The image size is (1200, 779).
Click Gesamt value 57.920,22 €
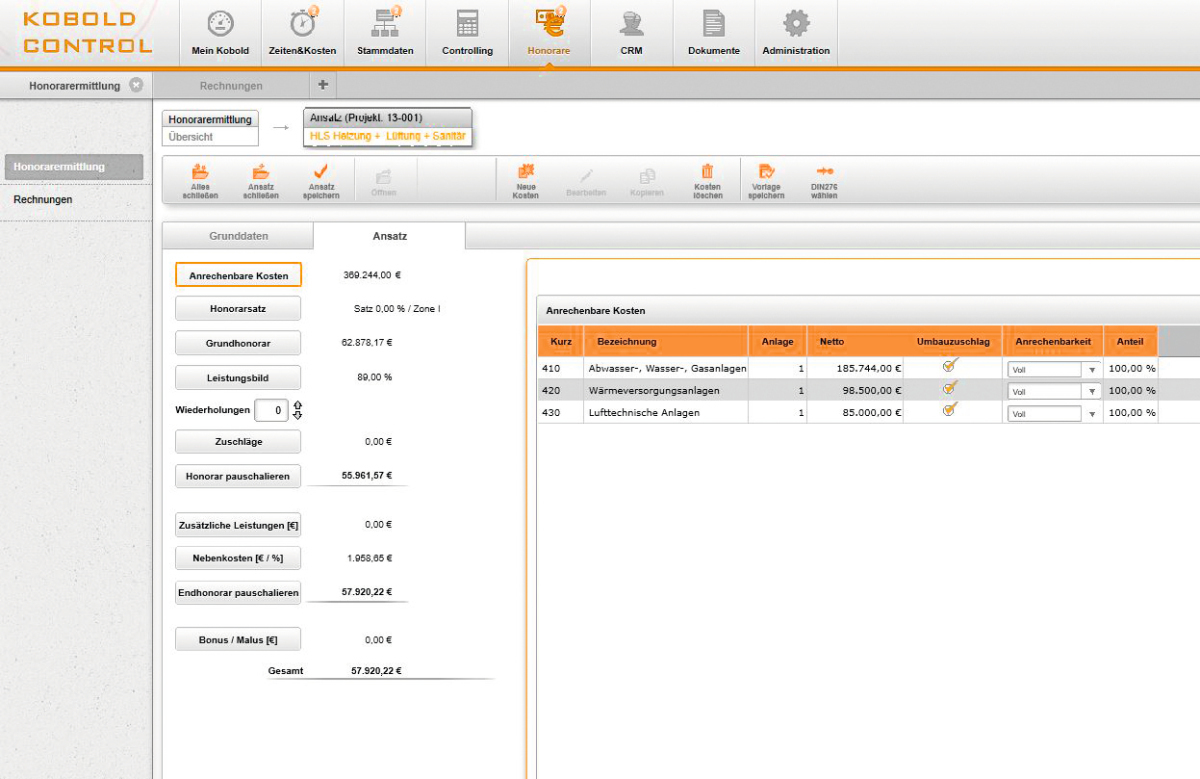pos(376,671)
